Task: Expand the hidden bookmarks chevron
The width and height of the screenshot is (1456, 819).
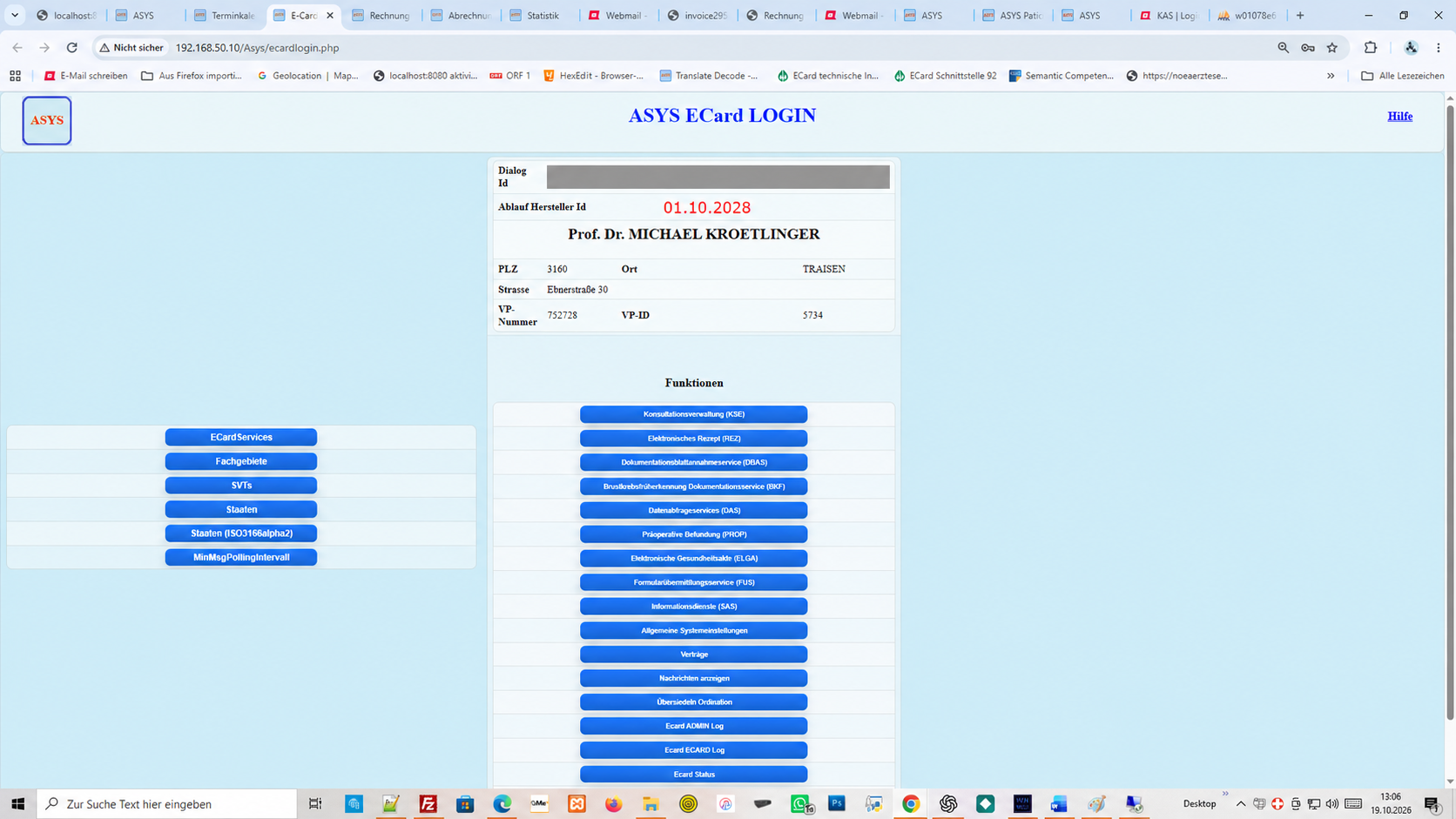Action: (x=1331, y=76)
